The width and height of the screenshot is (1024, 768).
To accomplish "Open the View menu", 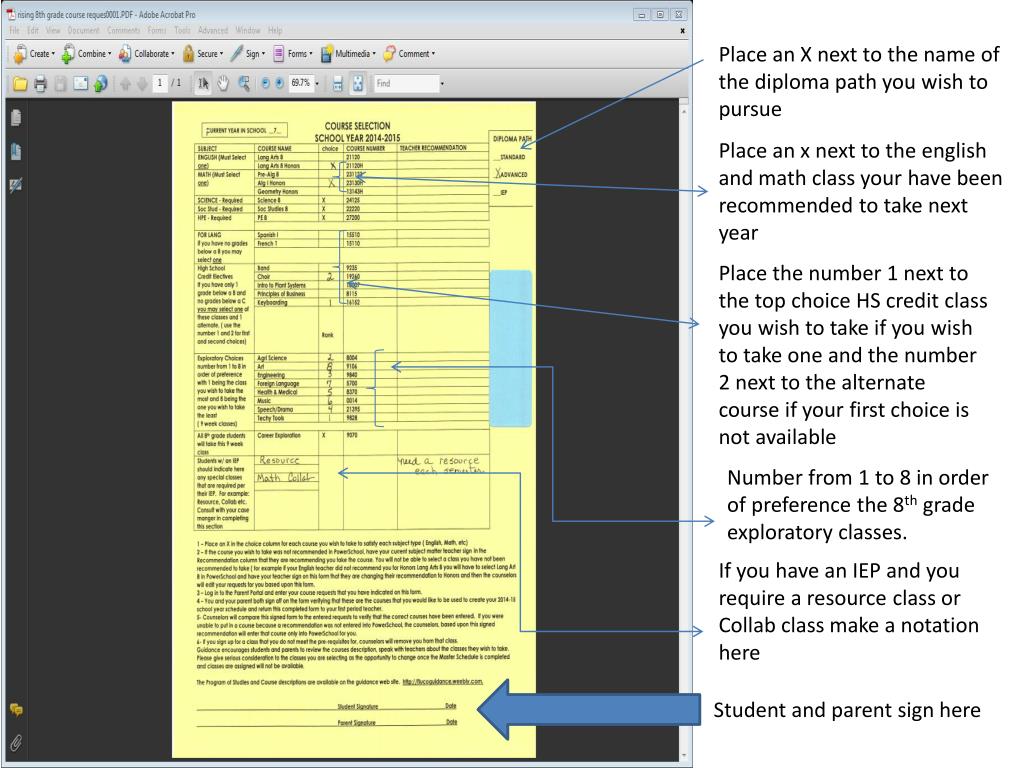I will tap(53, 31).
